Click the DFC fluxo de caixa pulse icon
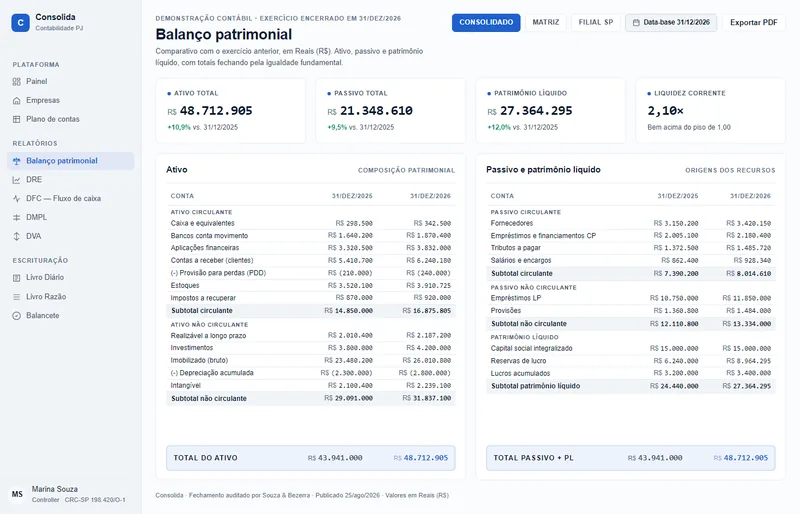Viewport: 800px width, 514px height. 17,199
